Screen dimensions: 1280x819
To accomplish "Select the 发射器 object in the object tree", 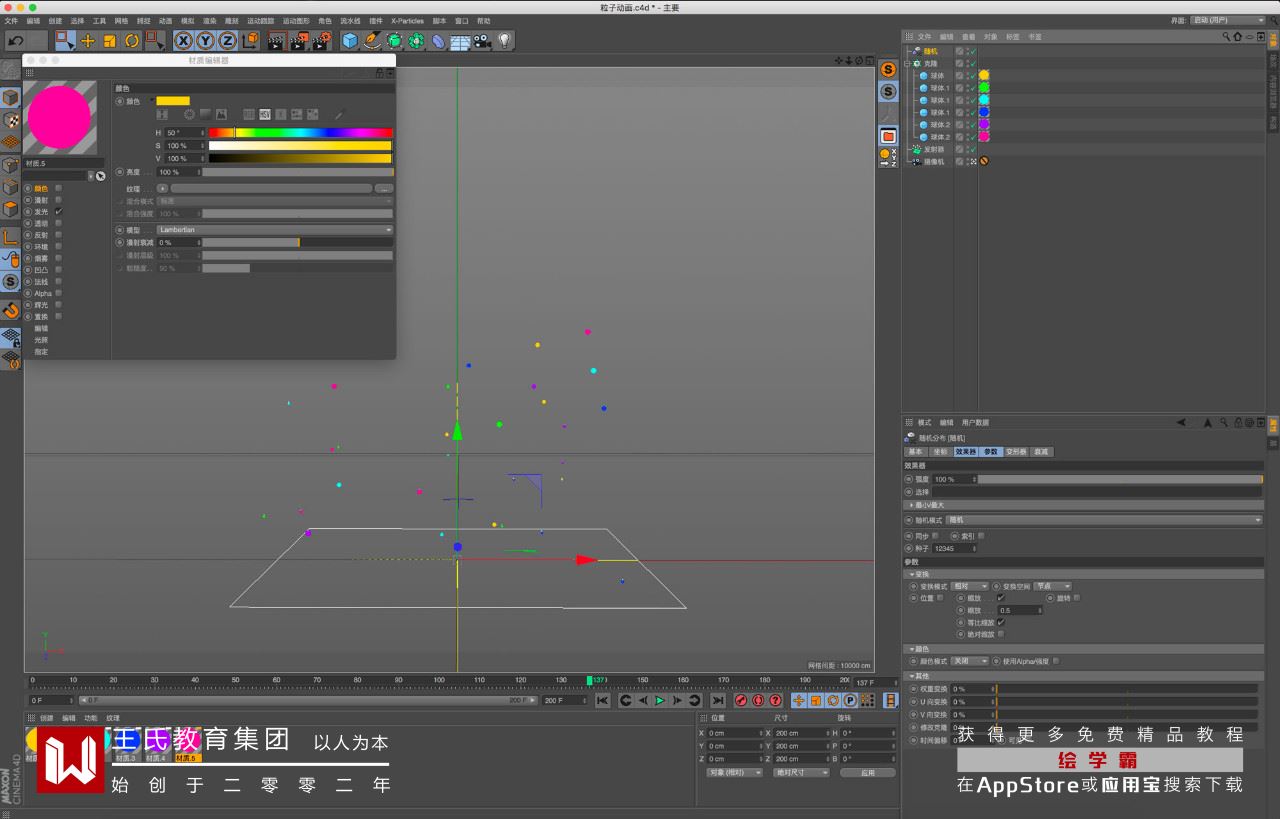I will pyautogui.click(x=933, y=149).
